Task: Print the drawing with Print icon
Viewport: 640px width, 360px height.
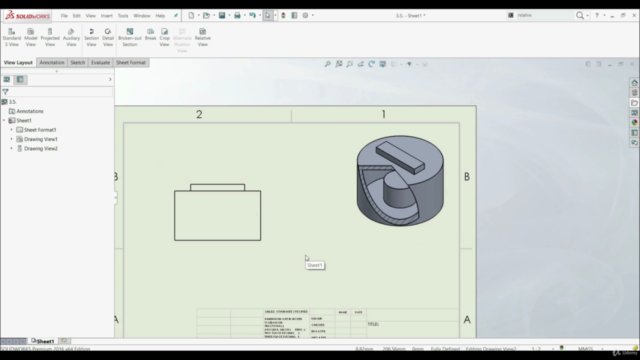Action: (x=237, y=16)
